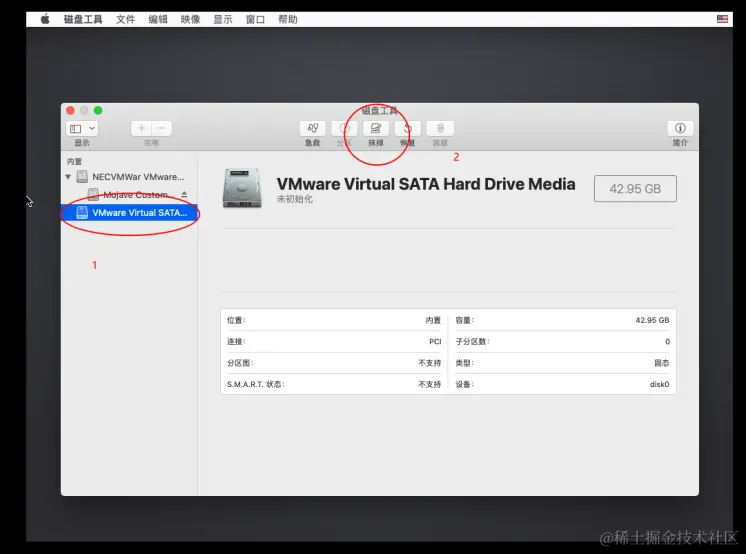Click the US flag input source icon
The image size is (746, 554).
(722, 19)
